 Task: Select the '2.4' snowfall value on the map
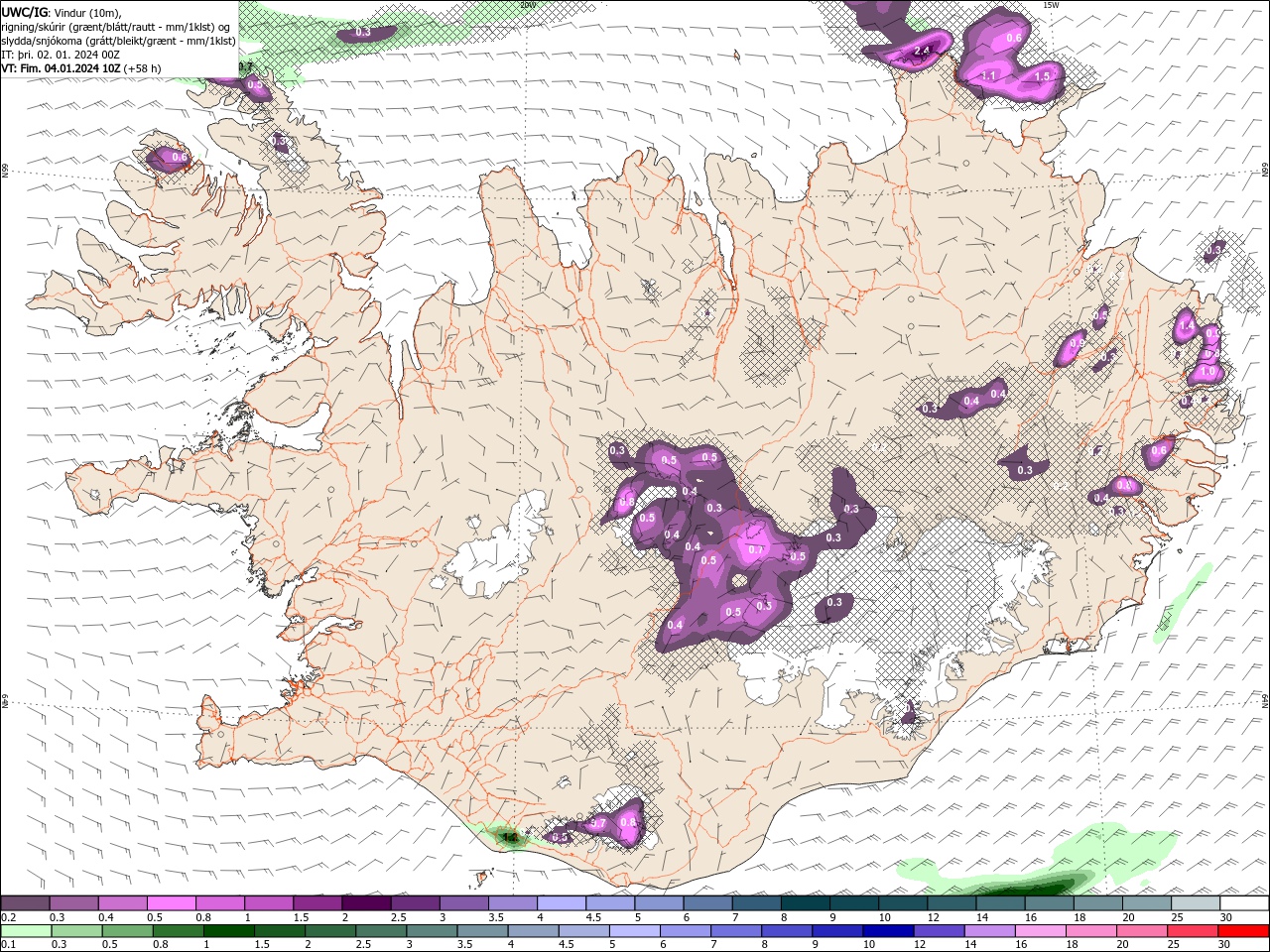(921, 51)
